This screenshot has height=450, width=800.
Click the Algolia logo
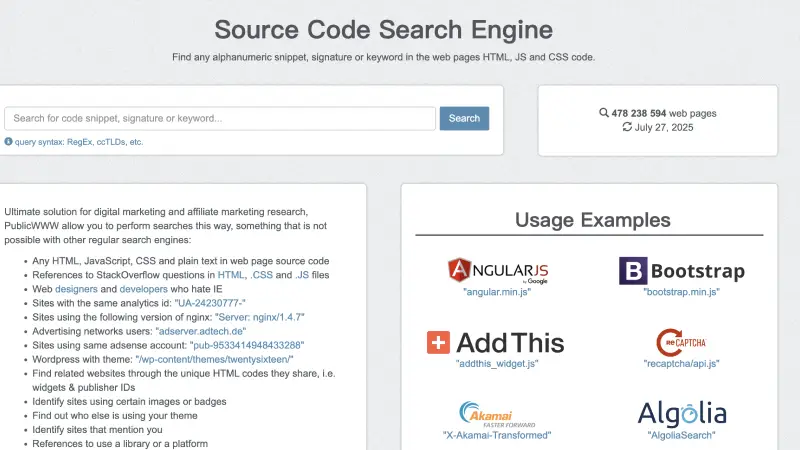pyautogui.click(x=682, y=414)
